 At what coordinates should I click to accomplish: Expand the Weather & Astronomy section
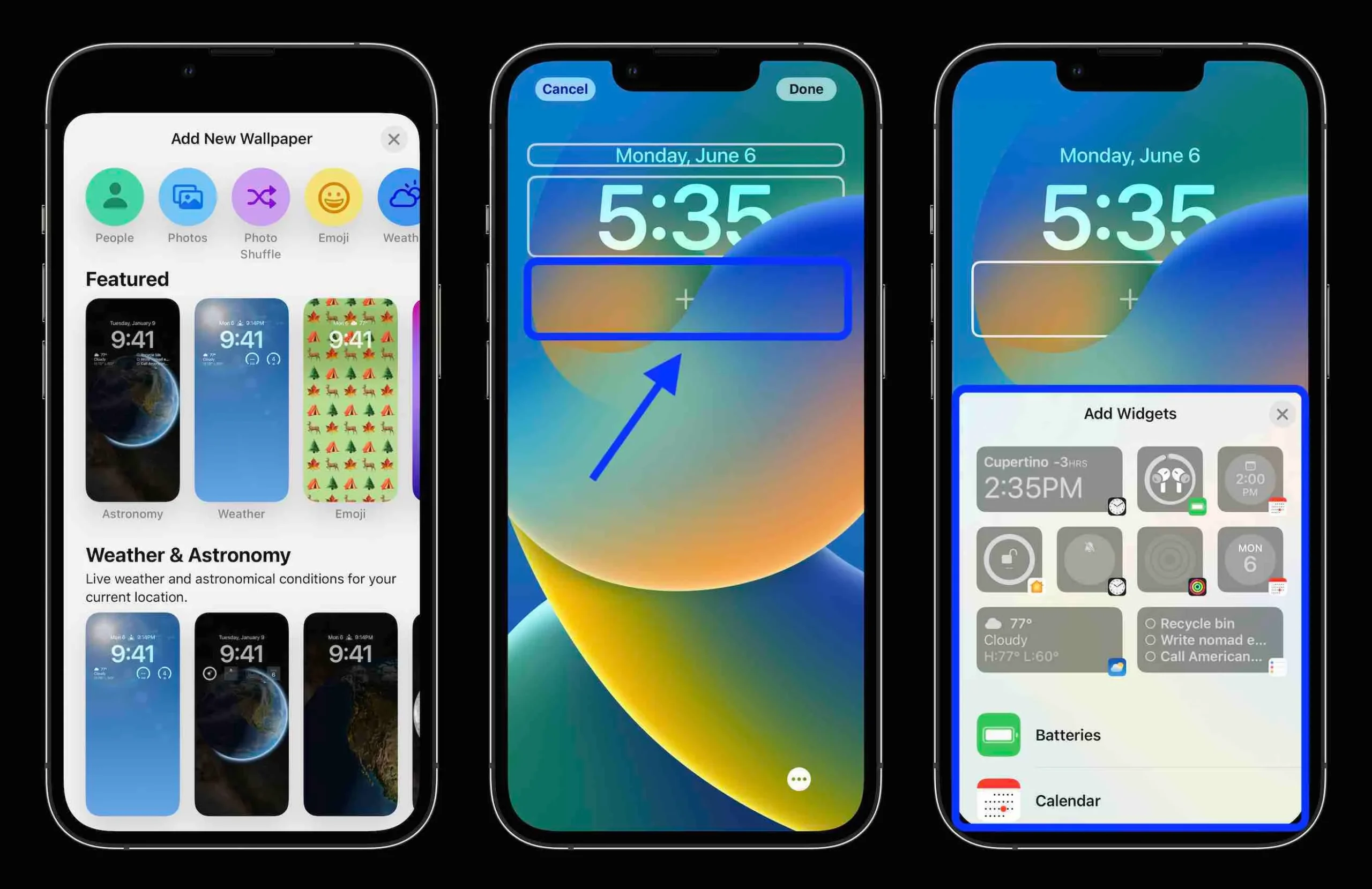click(x=188, y=554)
